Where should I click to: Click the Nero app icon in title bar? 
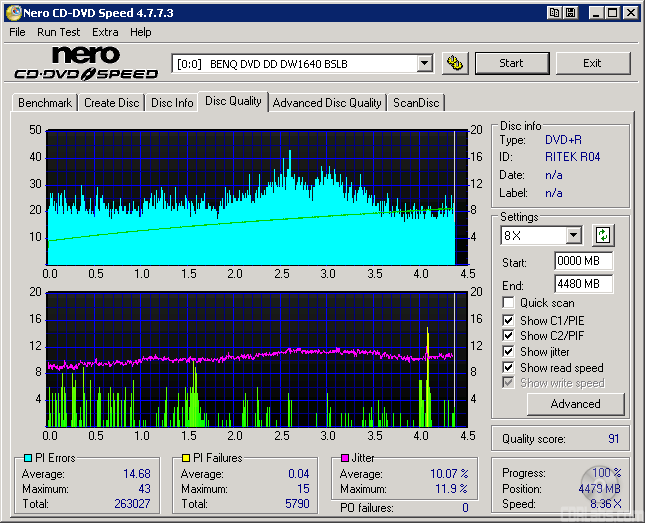tap(12, 13)
